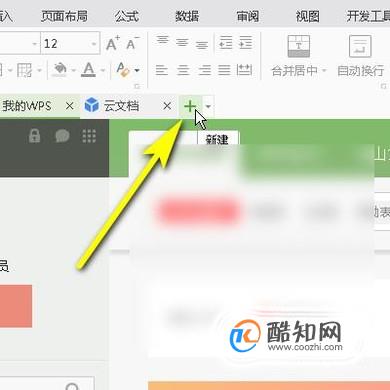Expand the dropdown arrow beside the plus tab
This screenshot has height=390, width=390.
coord(208,106)
